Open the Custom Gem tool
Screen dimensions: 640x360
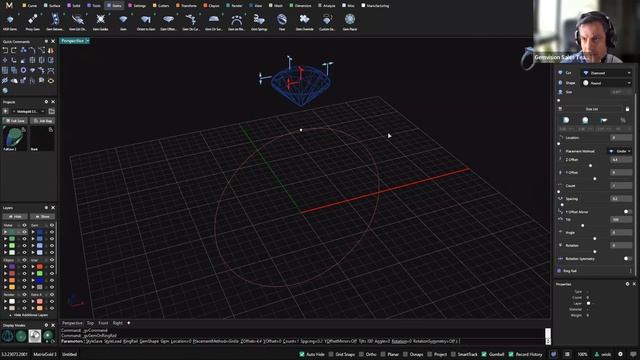[327, 21]
